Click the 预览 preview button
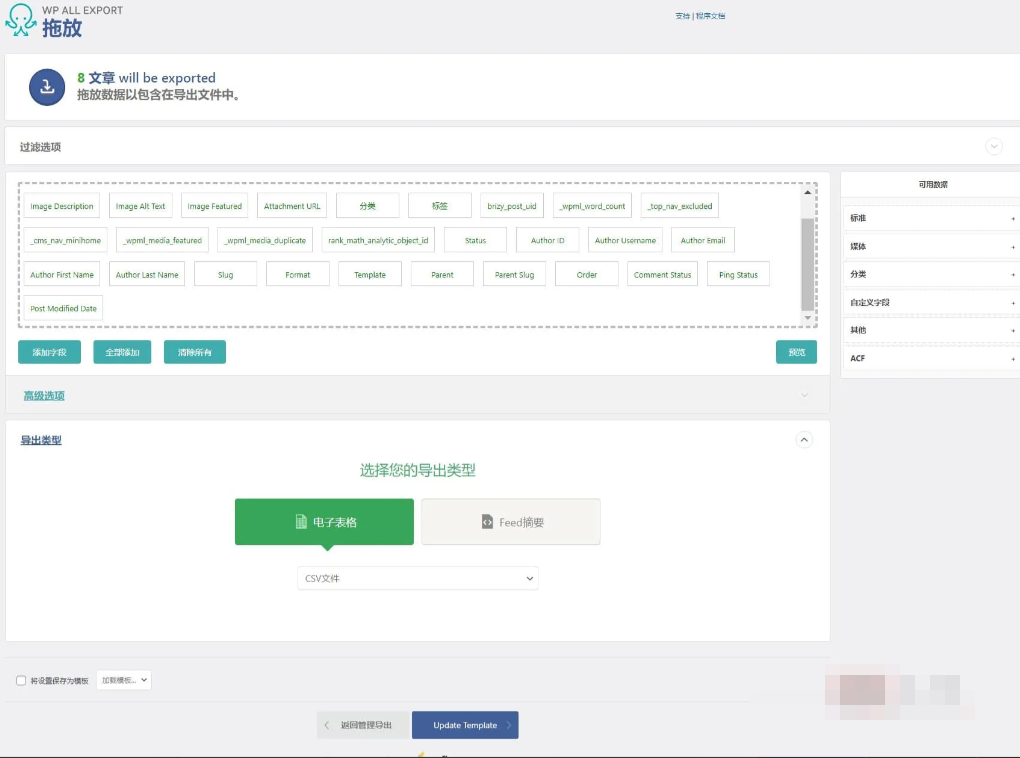The image size is (1020, 758). (796, 352)
